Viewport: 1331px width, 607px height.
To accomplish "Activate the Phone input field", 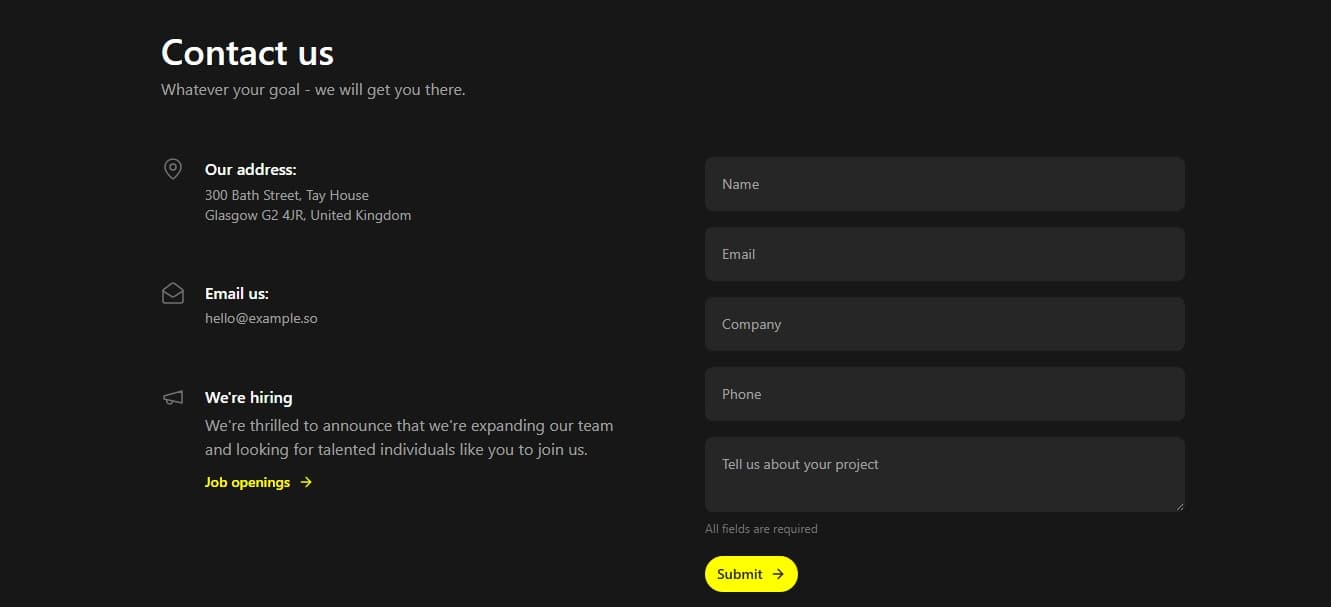I will tap(944, 394).
